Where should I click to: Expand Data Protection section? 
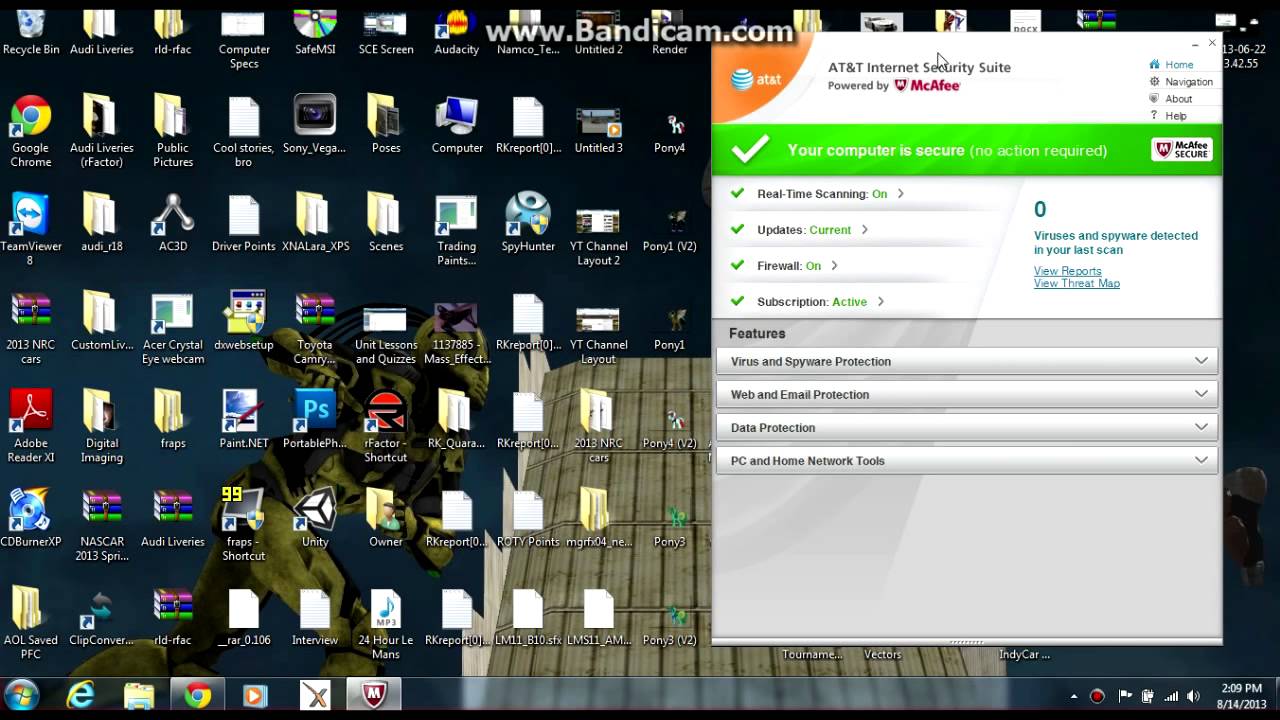coord(967,427)
